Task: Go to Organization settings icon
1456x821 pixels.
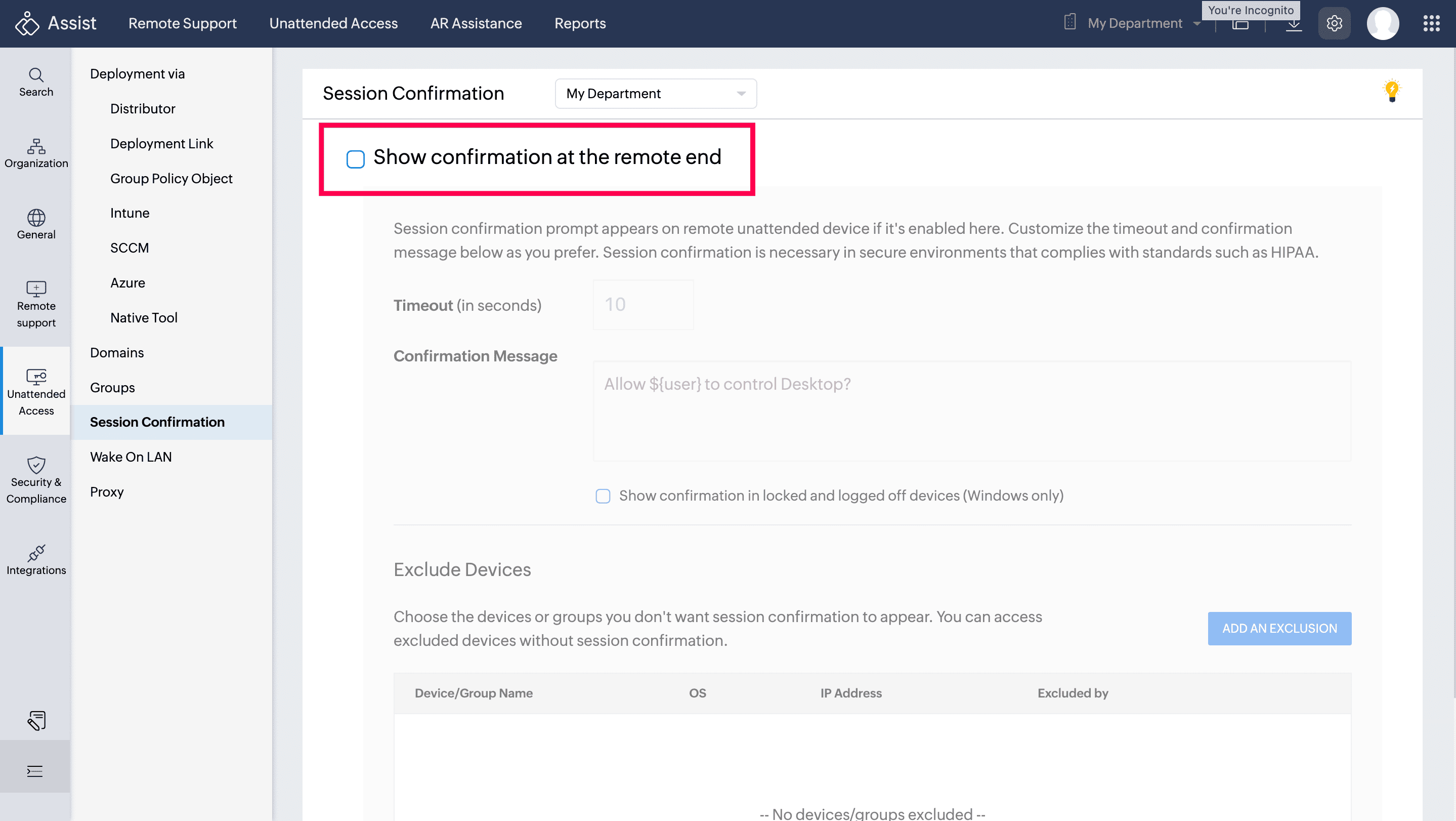Action: point(36,153)
